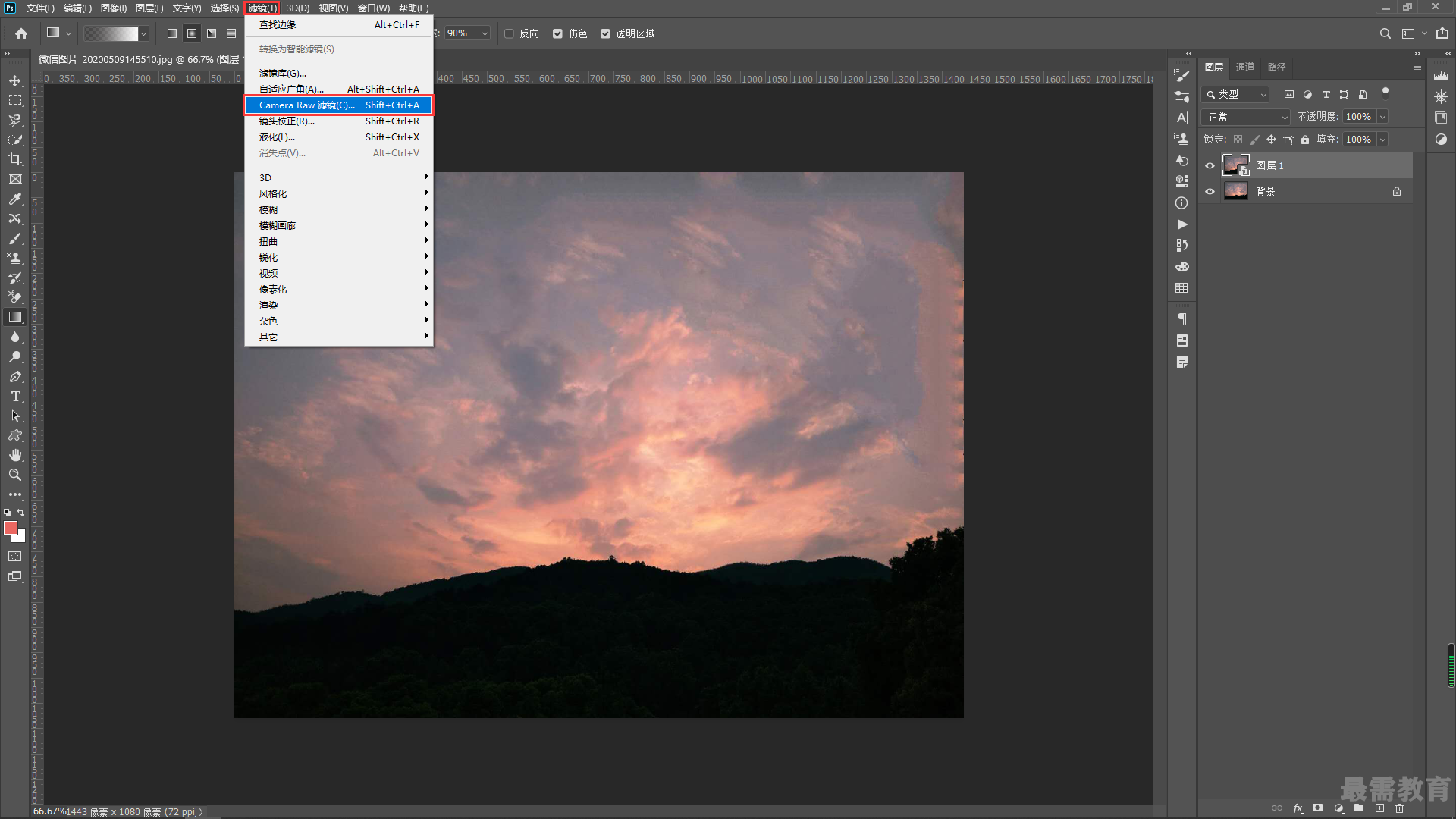This screenshot has height=819, width=1456.
Task: Select the Eyedropper tool
Action: [15, 199]
